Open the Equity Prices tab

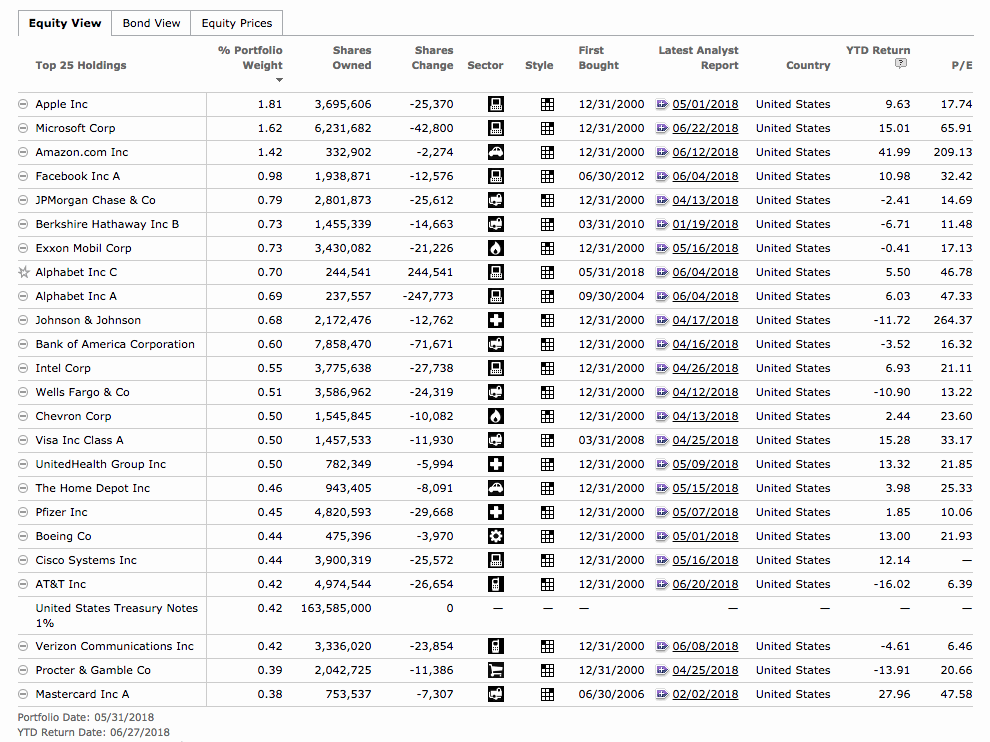[237, 23]
